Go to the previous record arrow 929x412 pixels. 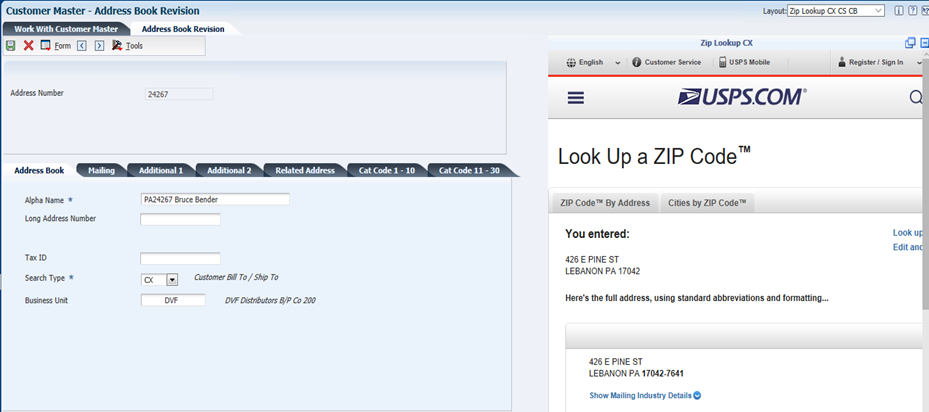tap(82, 46)
